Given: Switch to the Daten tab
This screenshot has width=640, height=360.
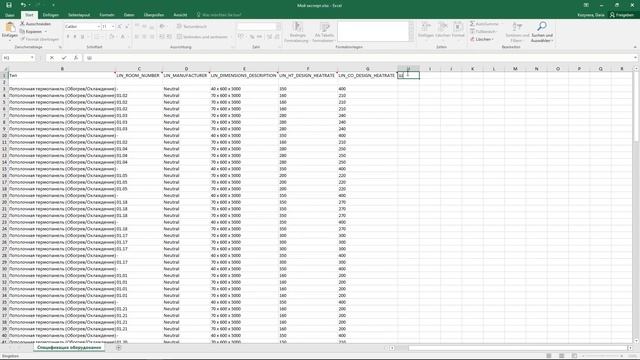Looking at the screenshot, I should (129, 15).
